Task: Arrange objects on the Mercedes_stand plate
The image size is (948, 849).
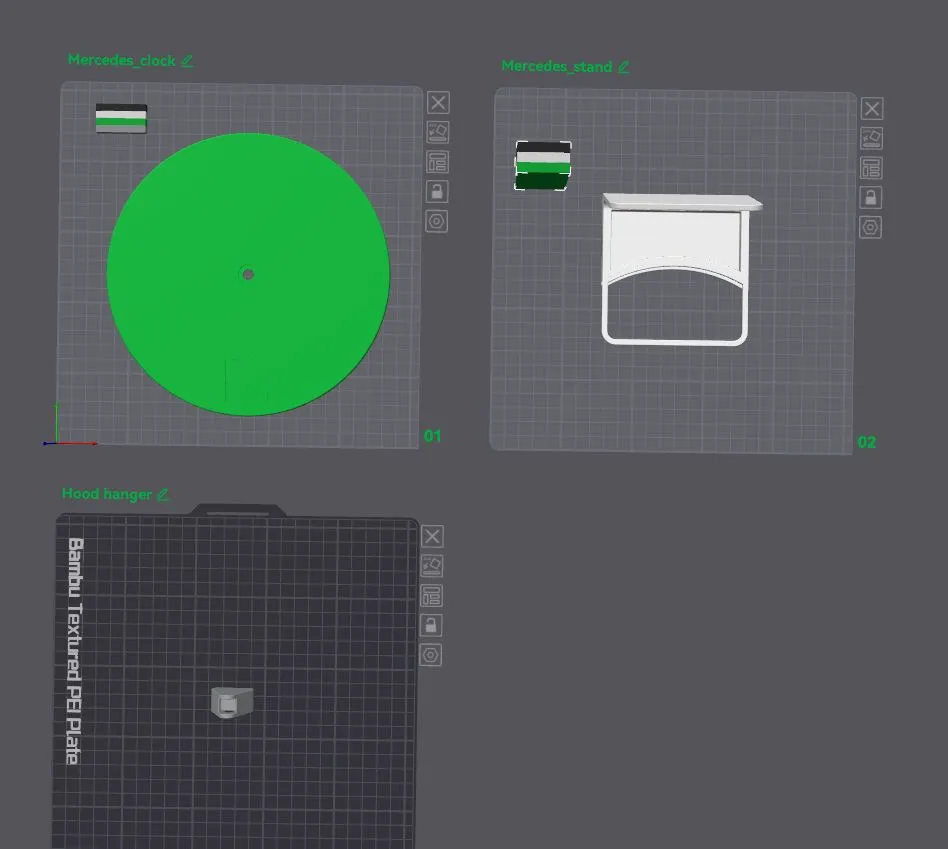Action: [871, 168]
